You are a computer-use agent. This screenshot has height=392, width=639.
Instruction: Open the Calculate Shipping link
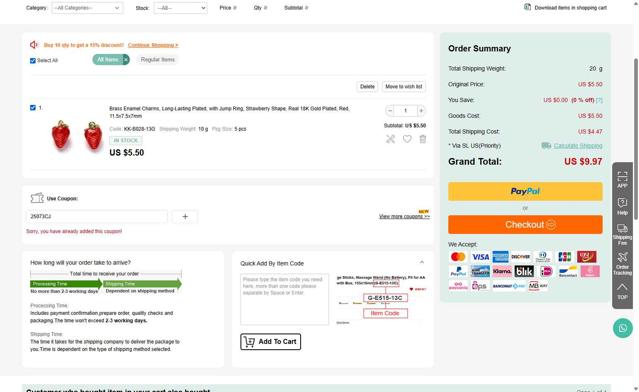578,146
